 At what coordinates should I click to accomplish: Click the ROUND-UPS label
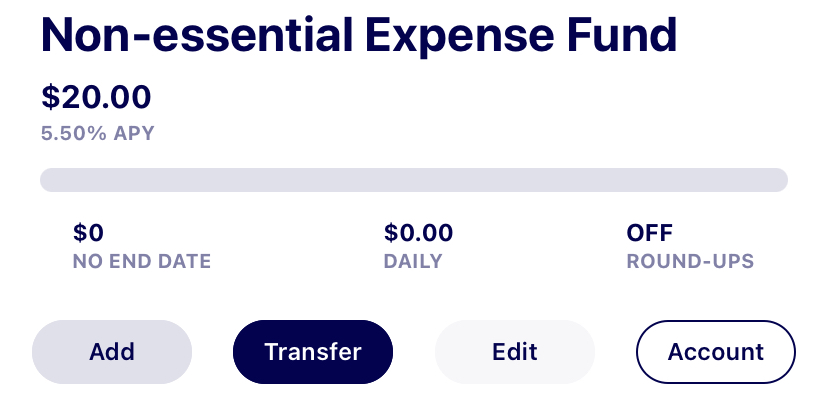[x=690, y=262]
